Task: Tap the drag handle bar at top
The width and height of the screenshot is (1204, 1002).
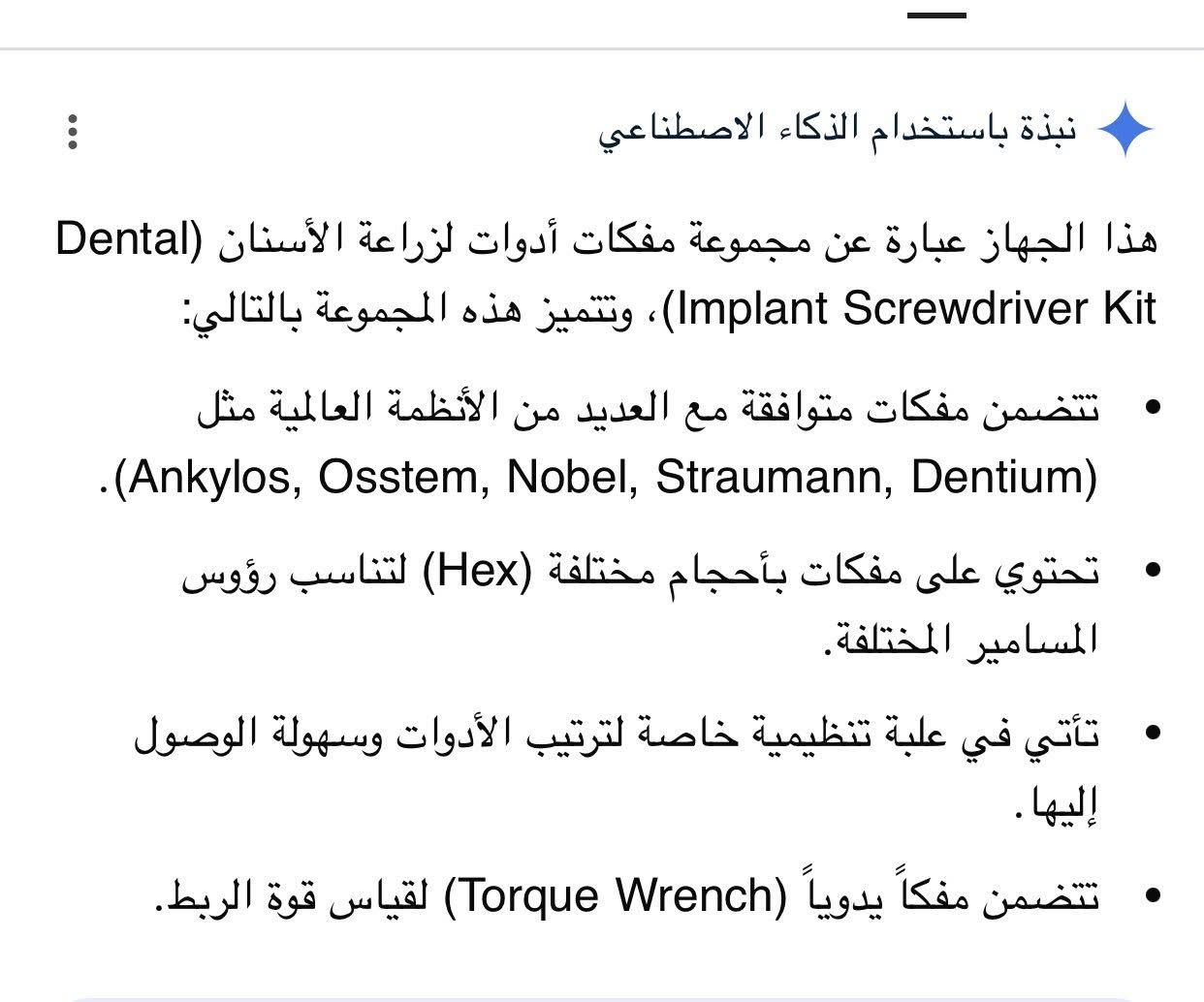Action: (936, 16)
